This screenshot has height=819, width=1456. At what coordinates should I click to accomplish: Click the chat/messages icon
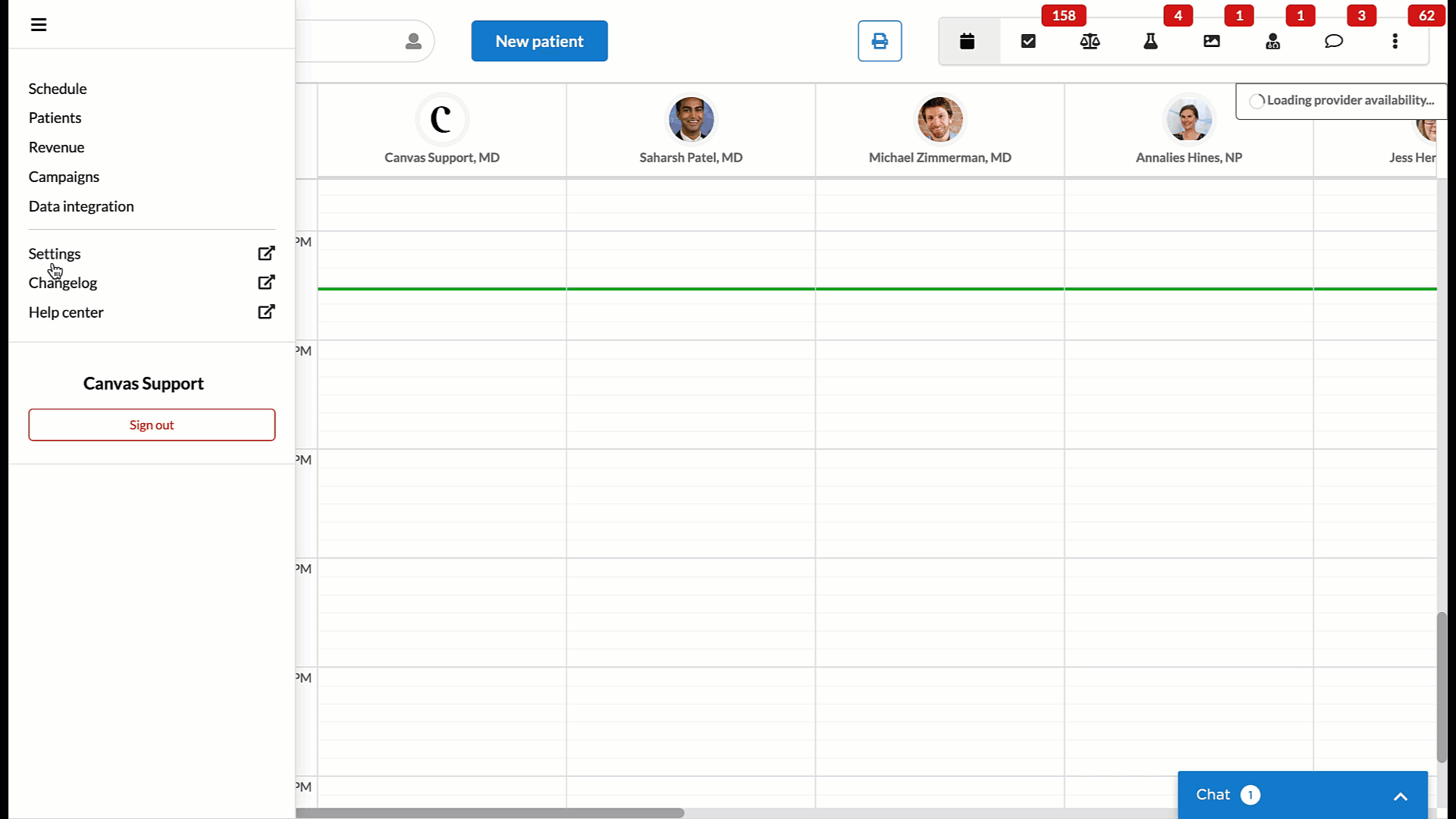pyautogui.click(x=1333, y=41)
